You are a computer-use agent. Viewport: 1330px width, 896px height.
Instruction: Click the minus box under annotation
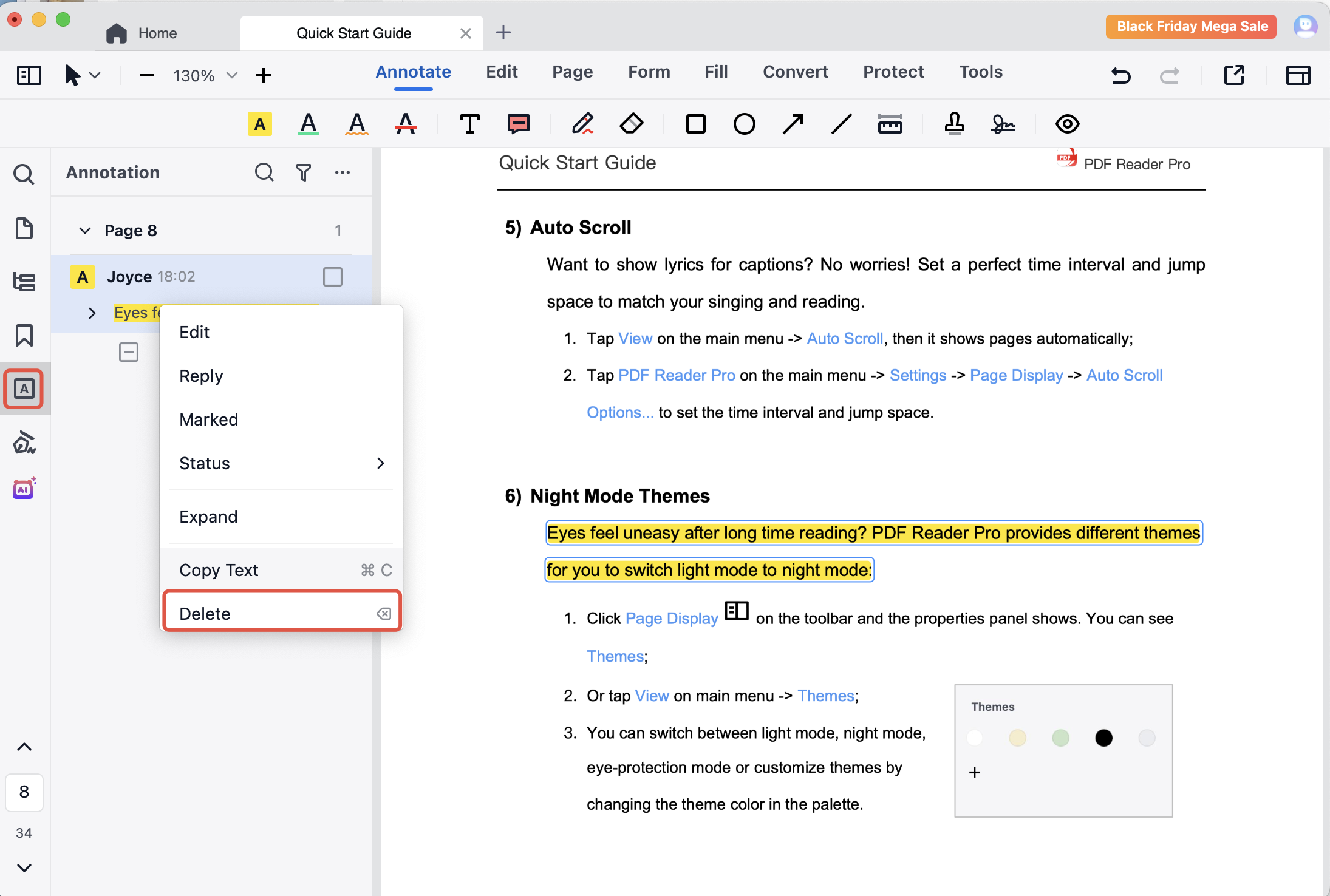click(x=129, y=352)
